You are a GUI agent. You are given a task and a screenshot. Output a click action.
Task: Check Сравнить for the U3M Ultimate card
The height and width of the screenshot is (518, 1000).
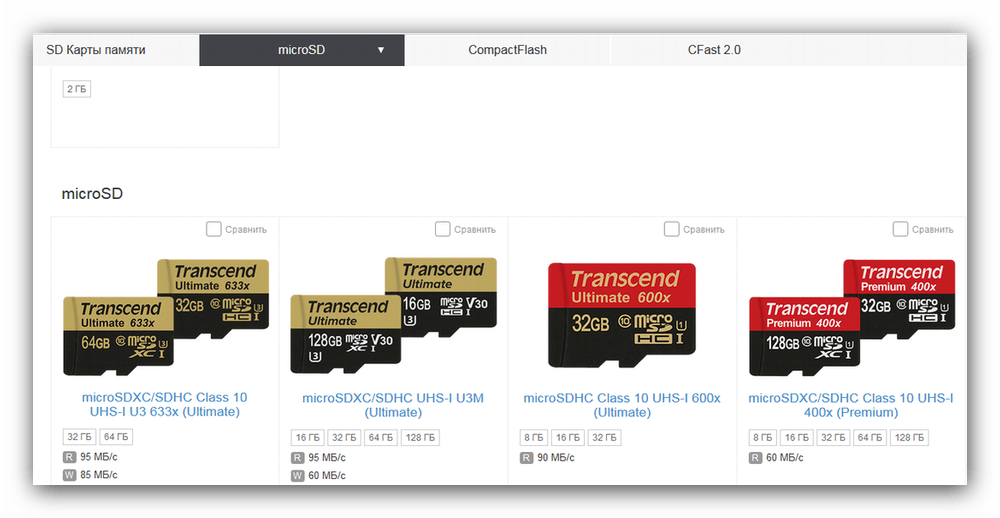(x=443, y=229)
